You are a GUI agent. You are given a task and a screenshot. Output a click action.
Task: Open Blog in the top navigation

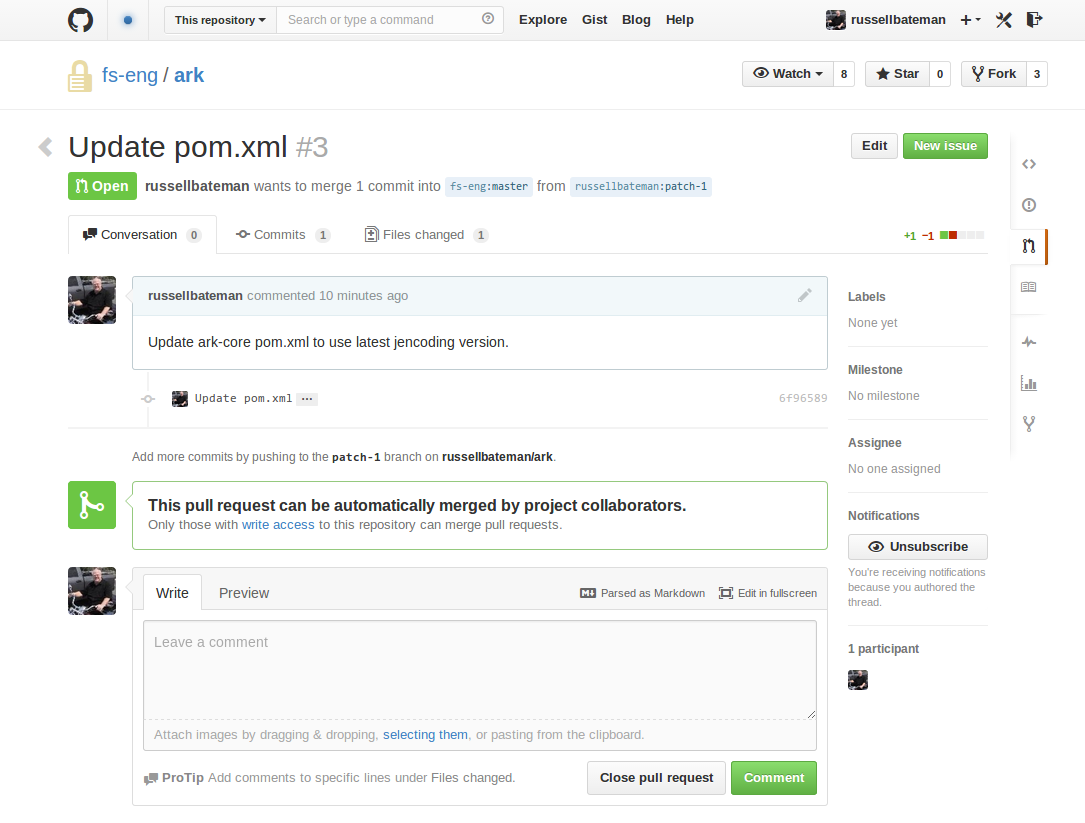pos(636,20)
